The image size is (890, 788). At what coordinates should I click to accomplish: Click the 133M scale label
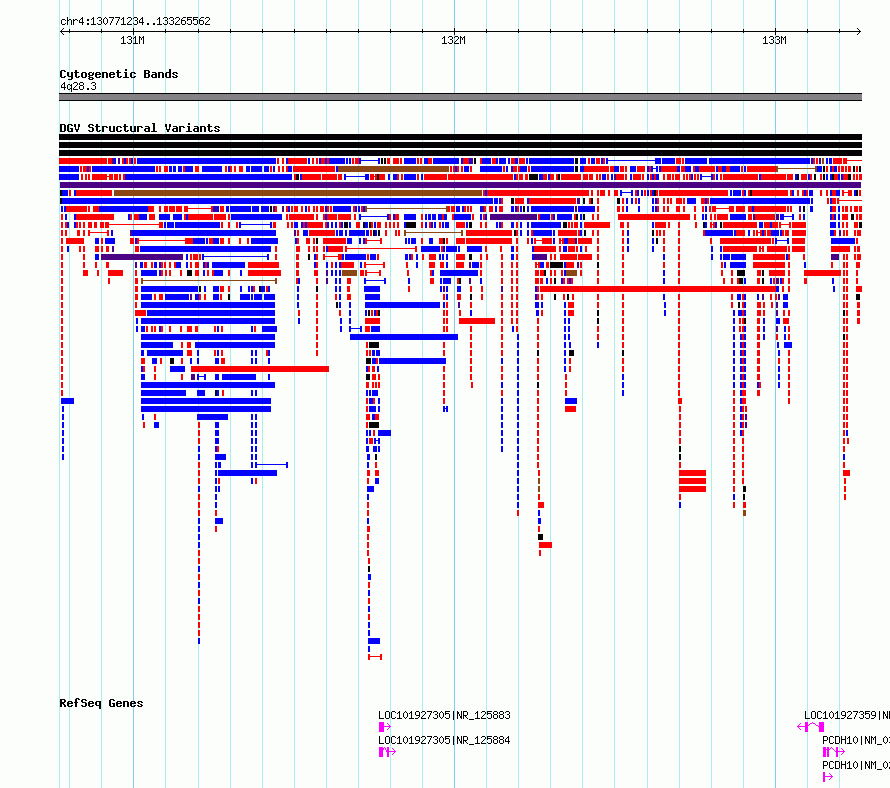[774, 40]
